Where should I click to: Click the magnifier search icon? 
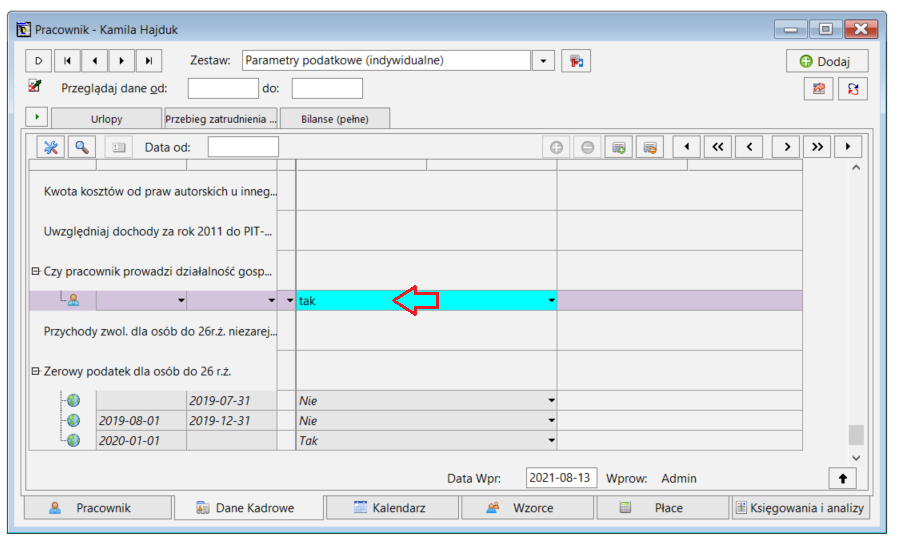(x=82, y=147)
